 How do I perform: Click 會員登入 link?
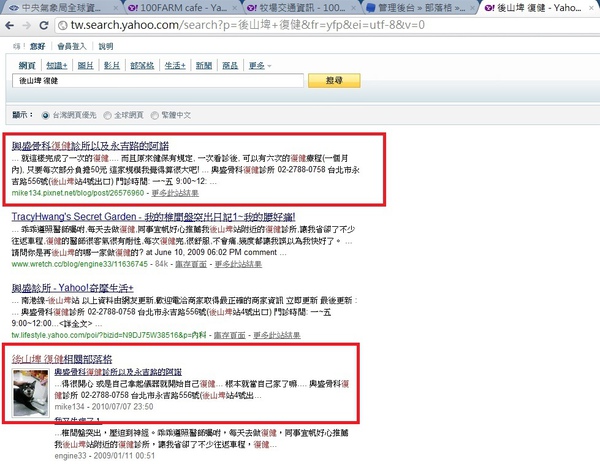tap(72, 47)
